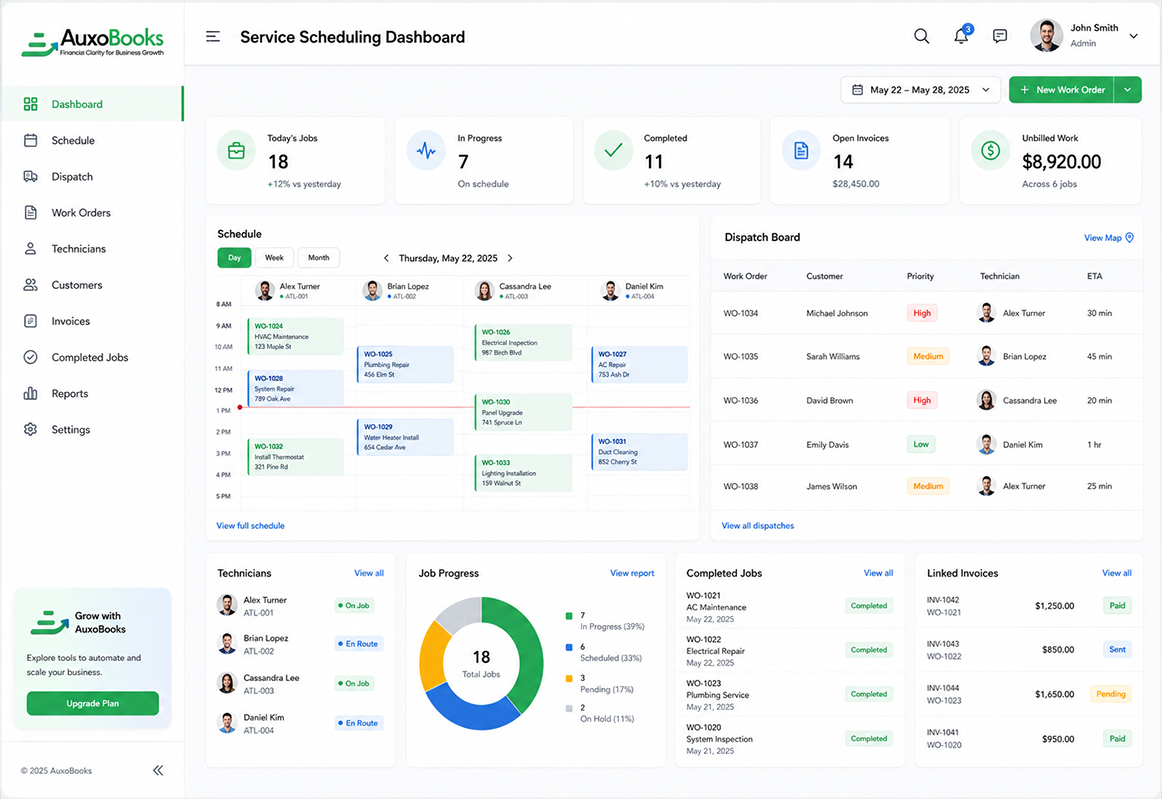Click View Map link
Image resolution: width=1162 pixels, height=799 pixels.
[x=1103, y=238]
